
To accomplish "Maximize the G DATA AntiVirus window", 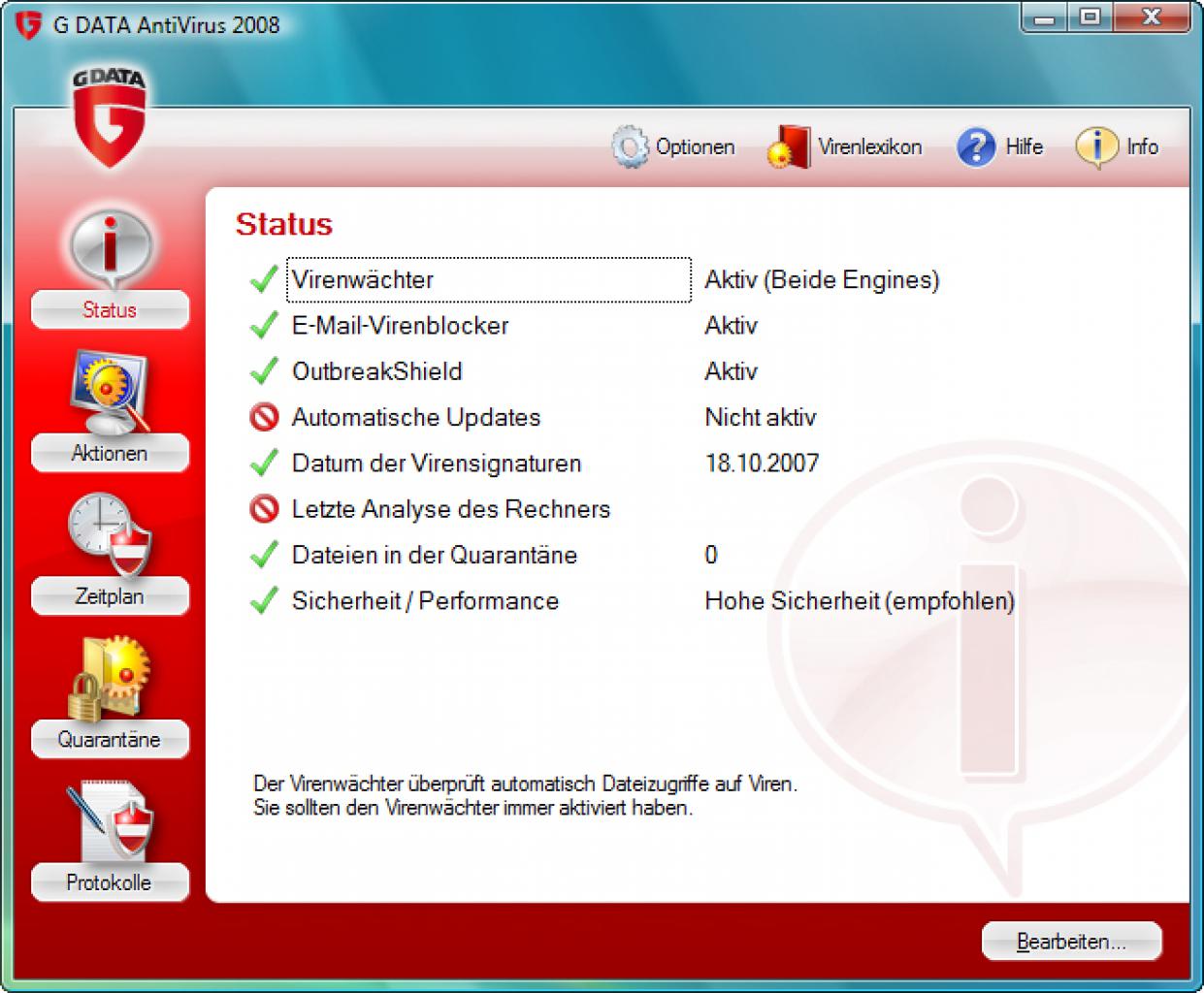I will pyautogui.click(x=1090, y=16).
